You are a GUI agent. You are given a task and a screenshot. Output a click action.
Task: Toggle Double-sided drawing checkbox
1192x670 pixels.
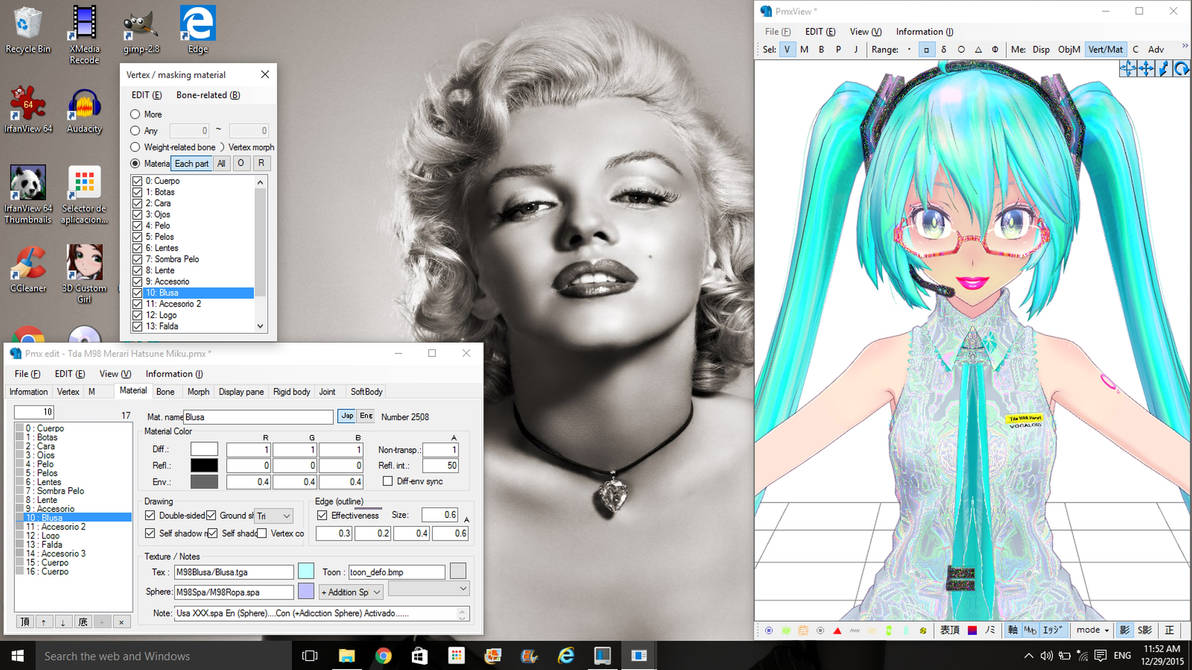tap(150, 516)
